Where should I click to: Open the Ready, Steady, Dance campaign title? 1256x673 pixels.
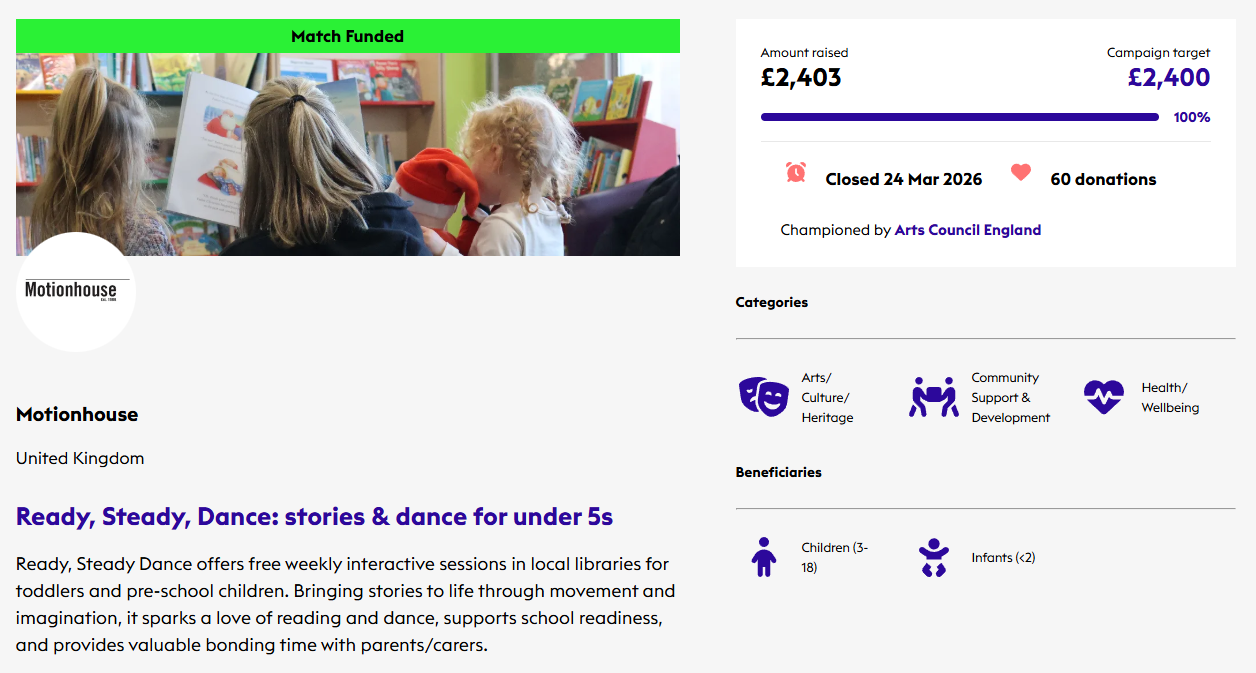(x=314, y=517)
